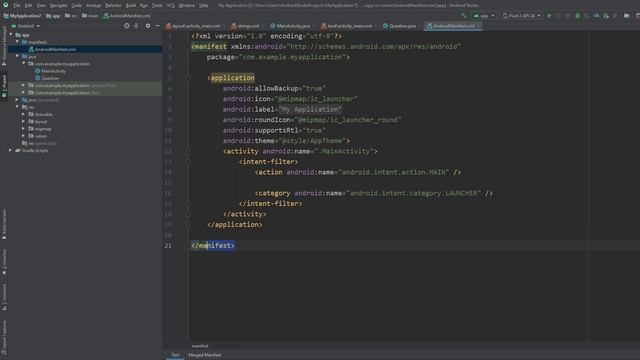This screenshot has width=640, height=360.
Task: Open the Run menu
Action: pos(144,6)
